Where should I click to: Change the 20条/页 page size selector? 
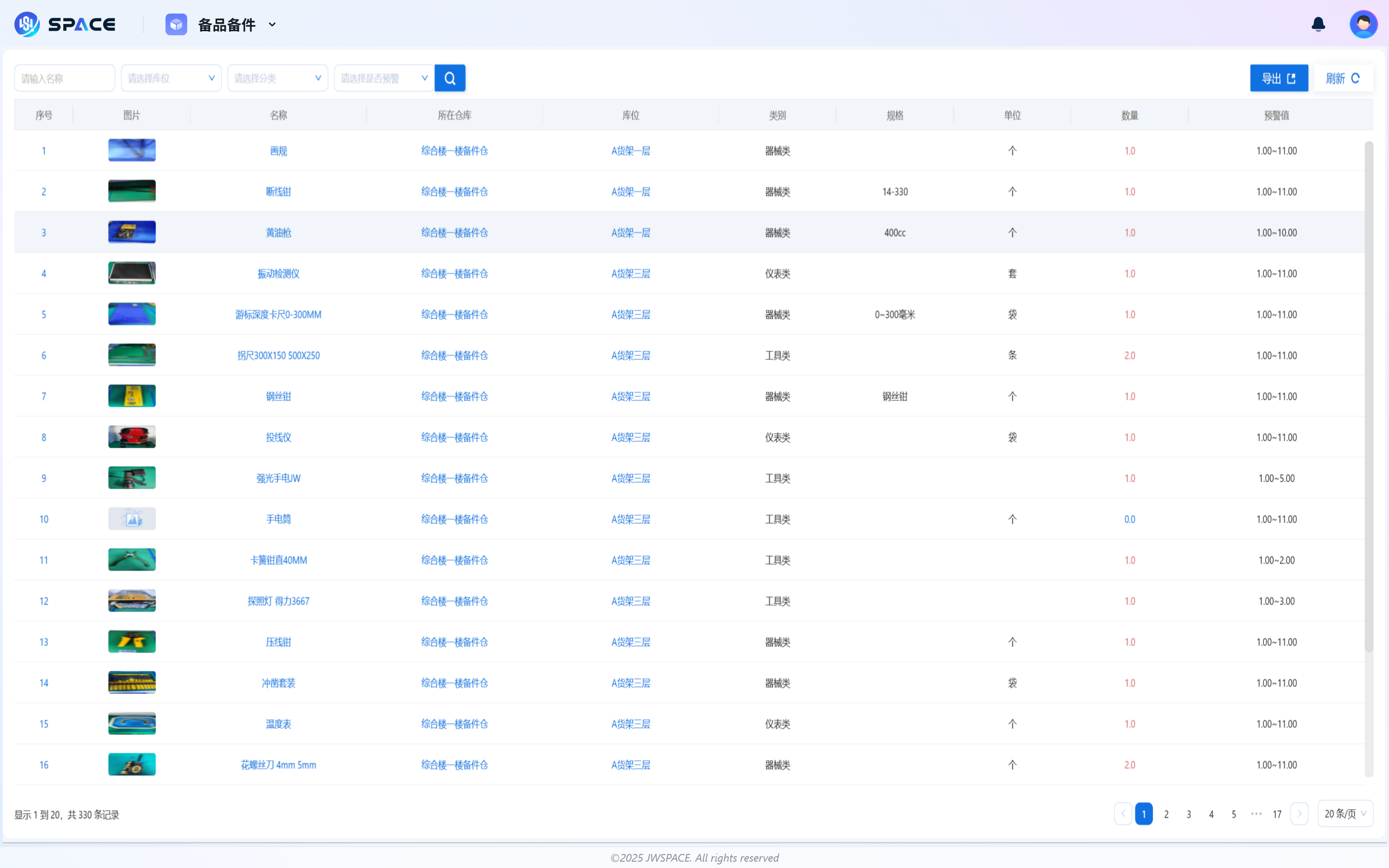[1345, 813]
